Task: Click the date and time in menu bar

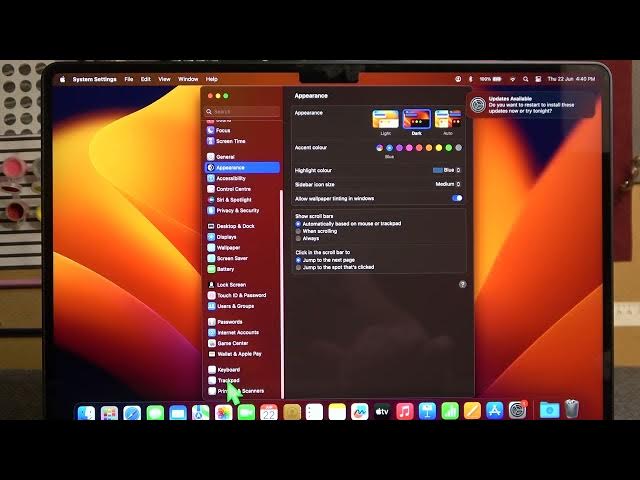Action: pyautogui.click(x=571, y=79)
